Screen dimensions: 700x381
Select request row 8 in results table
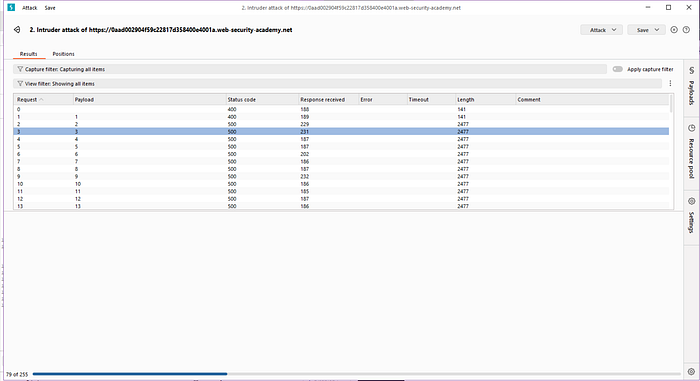tap(342, 169)
